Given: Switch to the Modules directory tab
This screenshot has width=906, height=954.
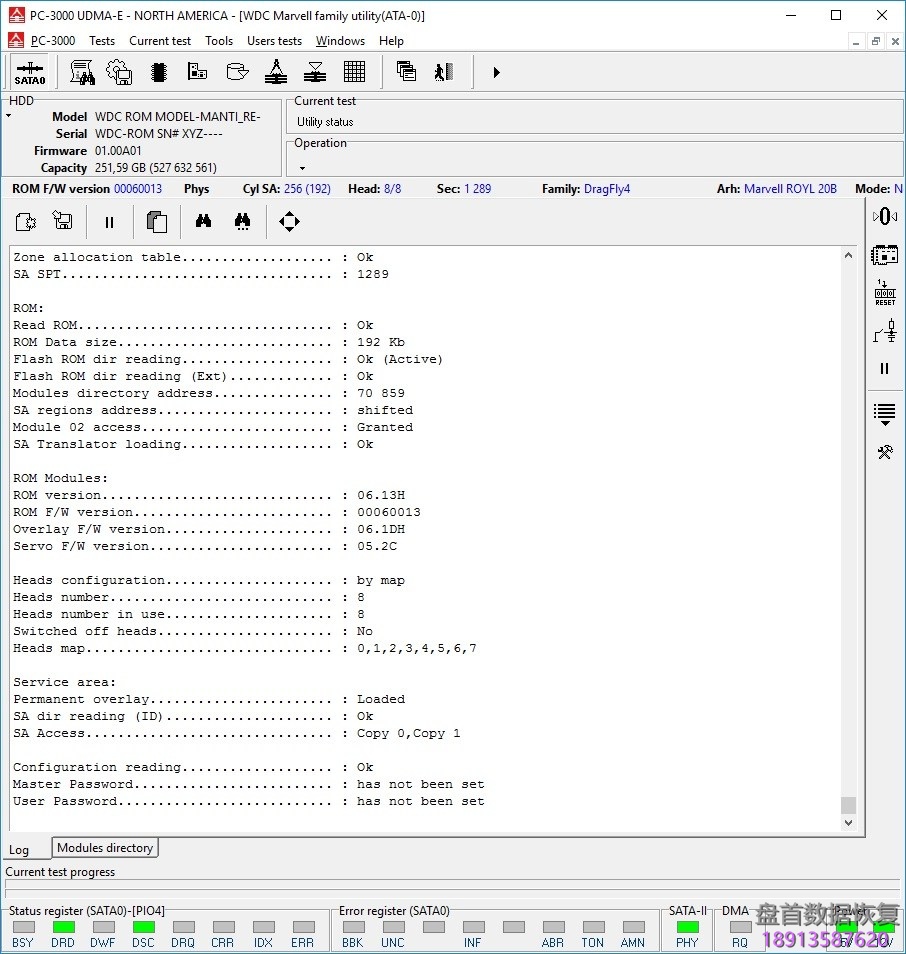Looking at the screenshot, I should pyautogui.click(x=105, y=848).
